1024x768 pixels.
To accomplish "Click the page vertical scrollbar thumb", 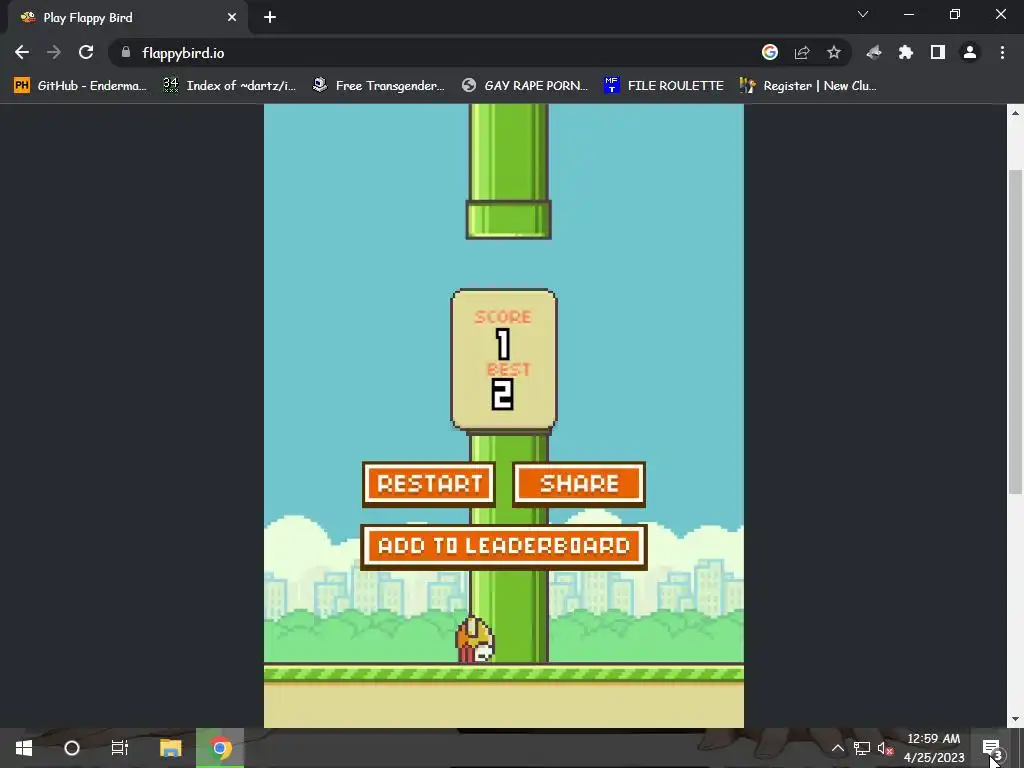I will pos(1015,331).
